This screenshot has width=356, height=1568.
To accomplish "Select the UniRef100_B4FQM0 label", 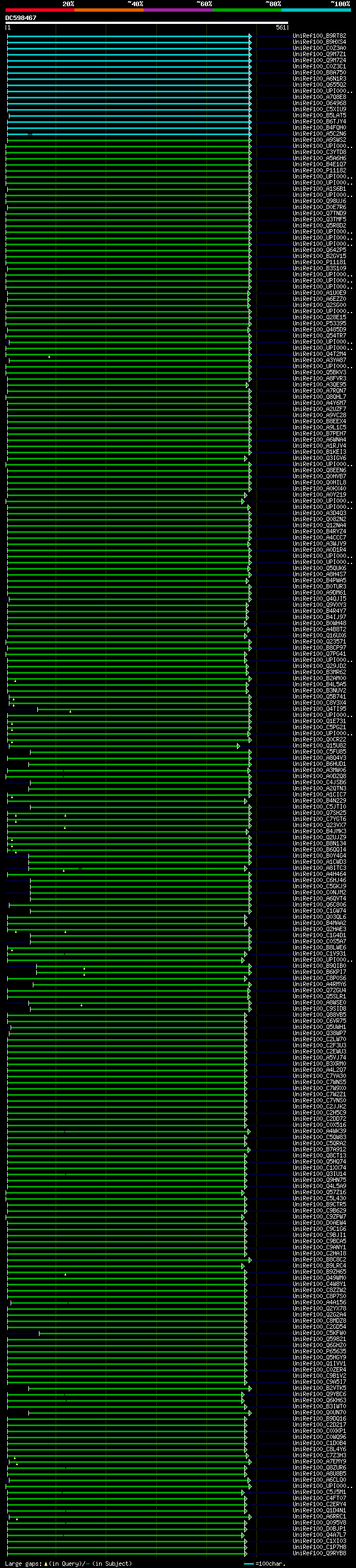I will (319, 128).
